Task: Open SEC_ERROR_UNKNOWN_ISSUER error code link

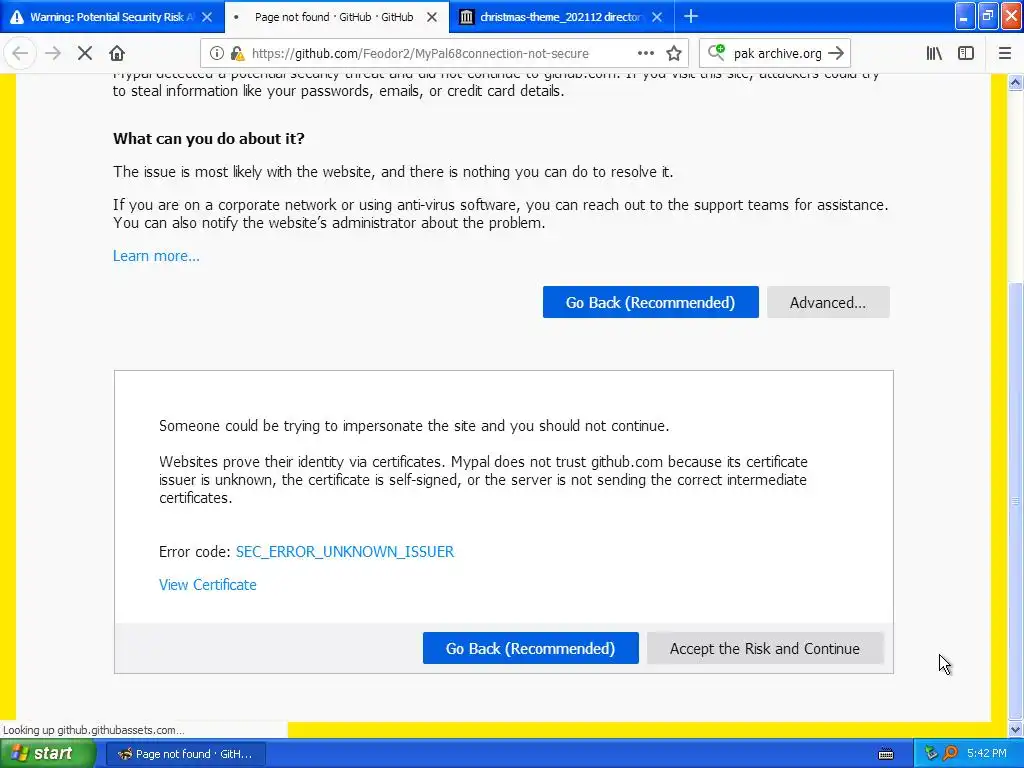Action: pos(345,552)
